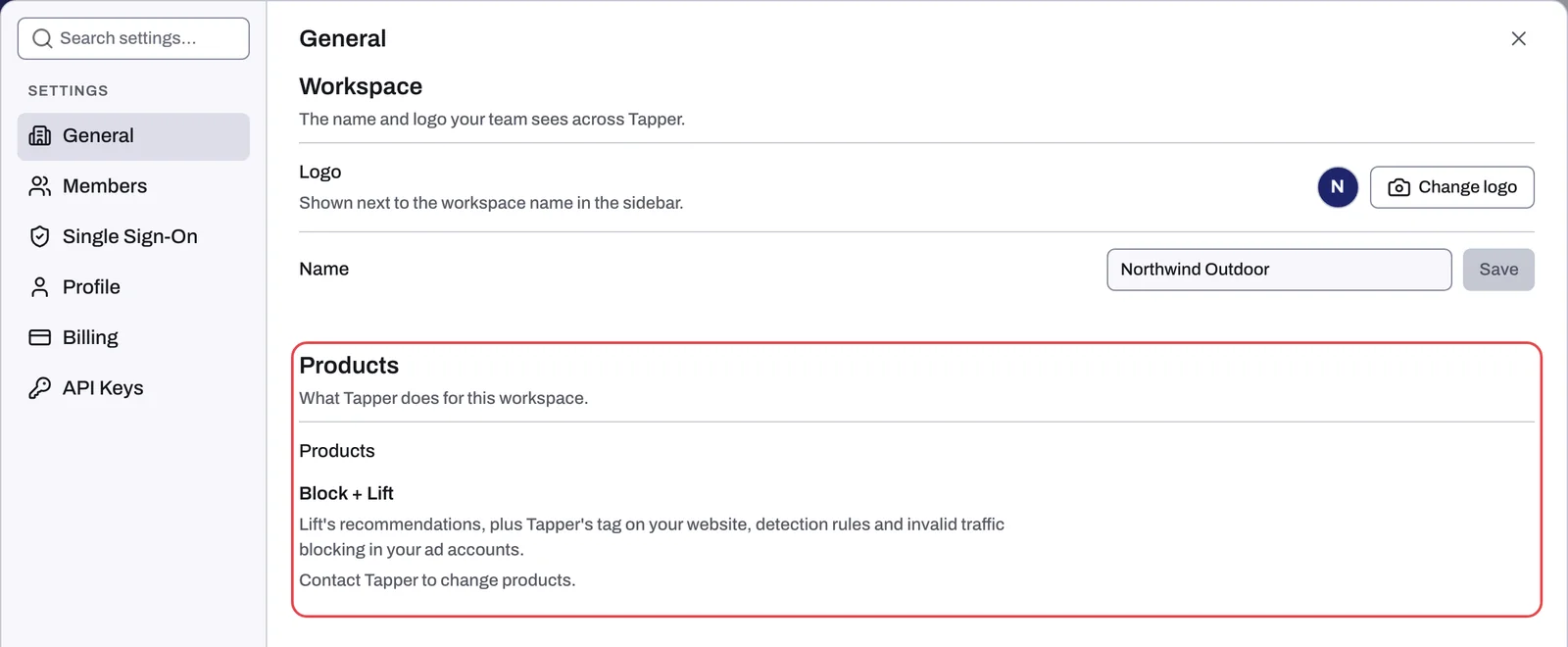Click the API Keys key icon
The width and height of the screenshot is (1568, 647).
click(x=40, y=388)
